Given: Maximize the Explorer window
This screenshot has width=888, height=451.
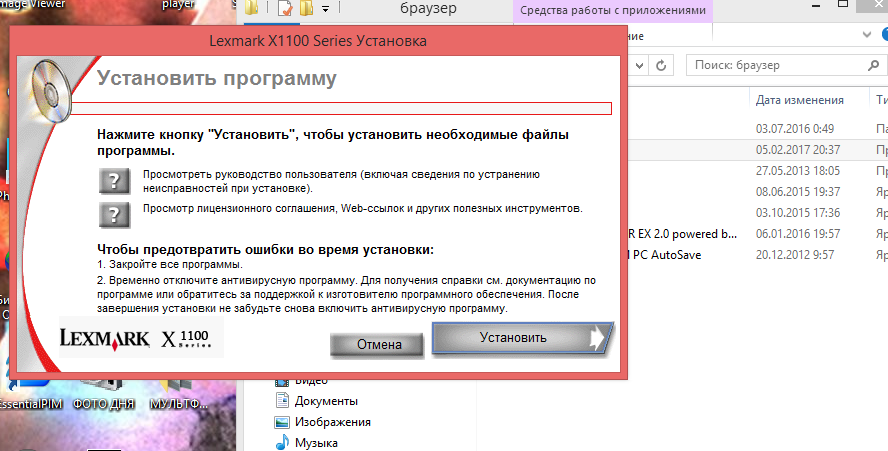Looking at the screenshot, I should click(x=843, y=5).
